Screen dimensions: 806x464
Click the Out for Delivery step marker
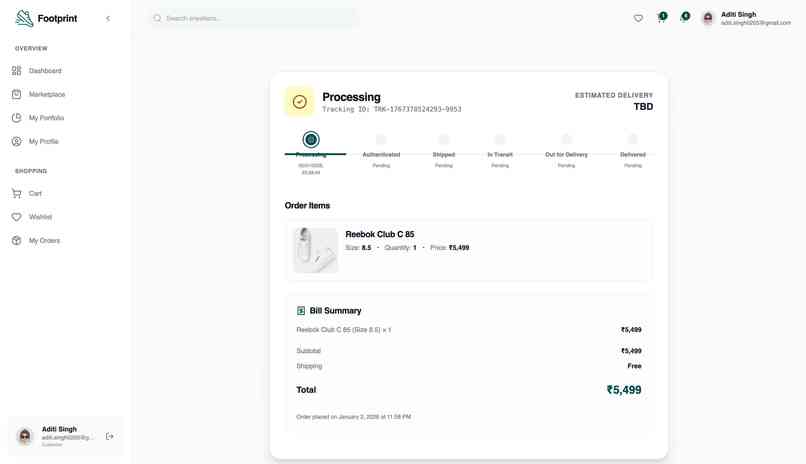(x=566, y=139)
